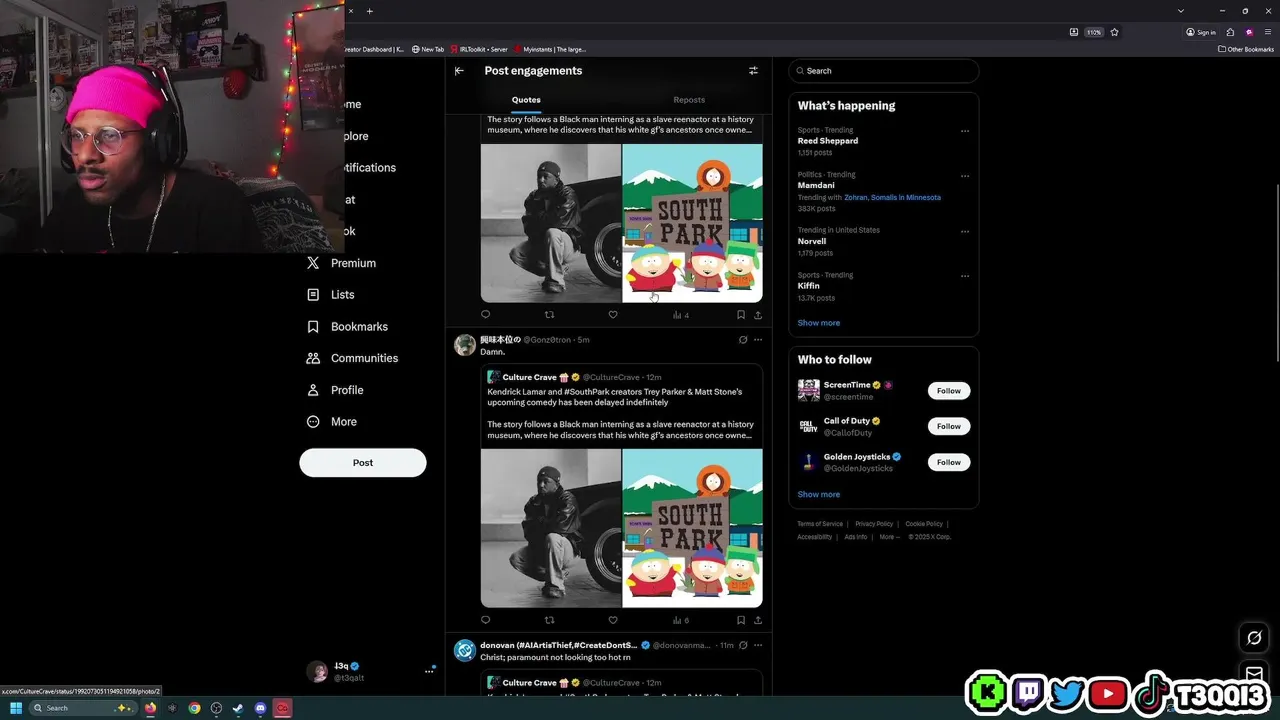Click the white Post button
The width and height of the screenshot is (1280, 720).
point(363,463)
